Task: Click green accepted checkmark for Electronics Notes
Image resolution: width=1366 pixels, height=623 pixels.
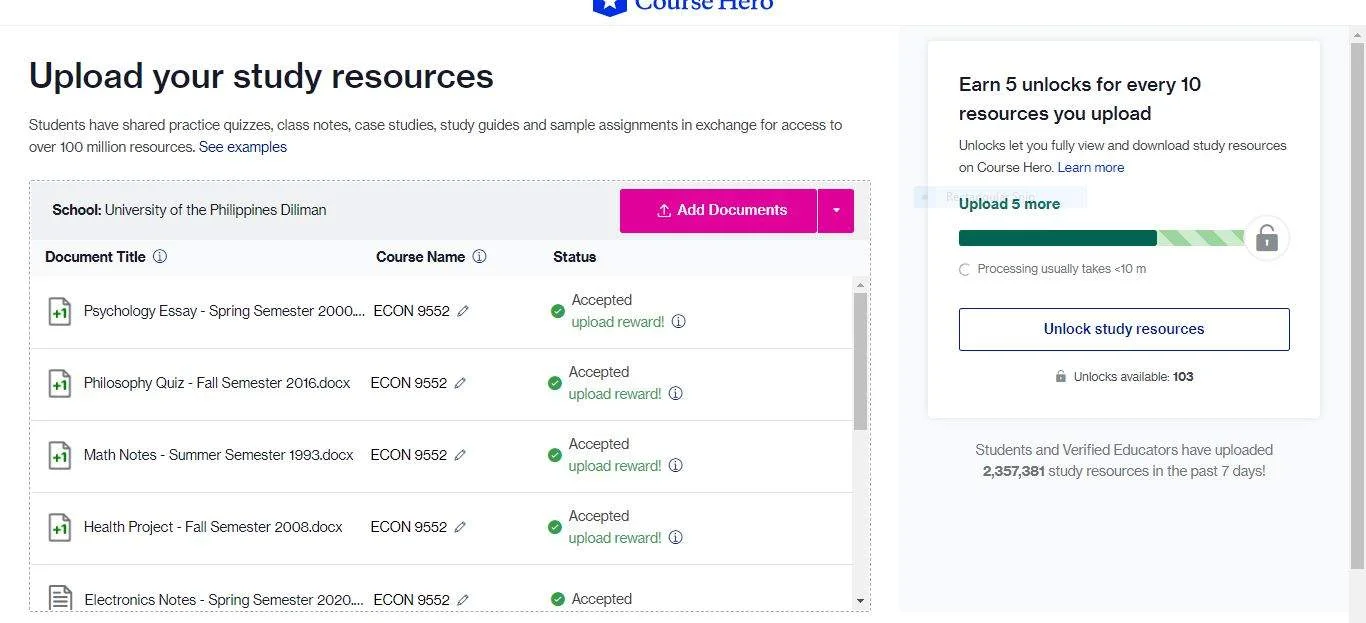Action: pyautogui.click(x=558, y=599)
